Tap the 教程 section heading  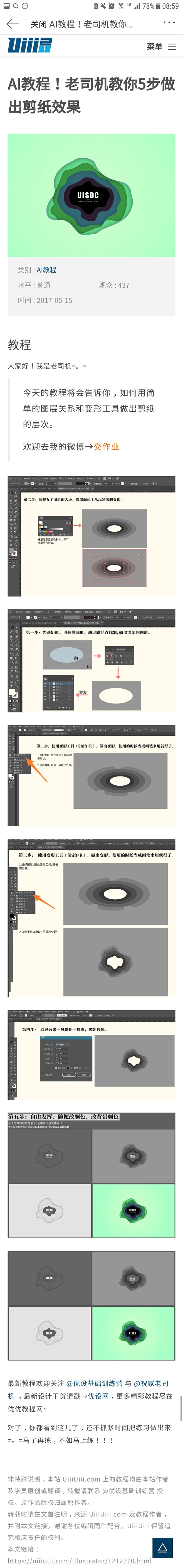click(19, 345)
